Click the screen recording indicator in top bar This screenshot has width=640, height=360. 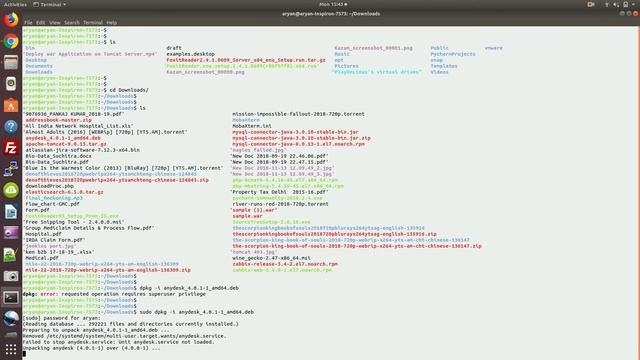[x=591, y=4]
